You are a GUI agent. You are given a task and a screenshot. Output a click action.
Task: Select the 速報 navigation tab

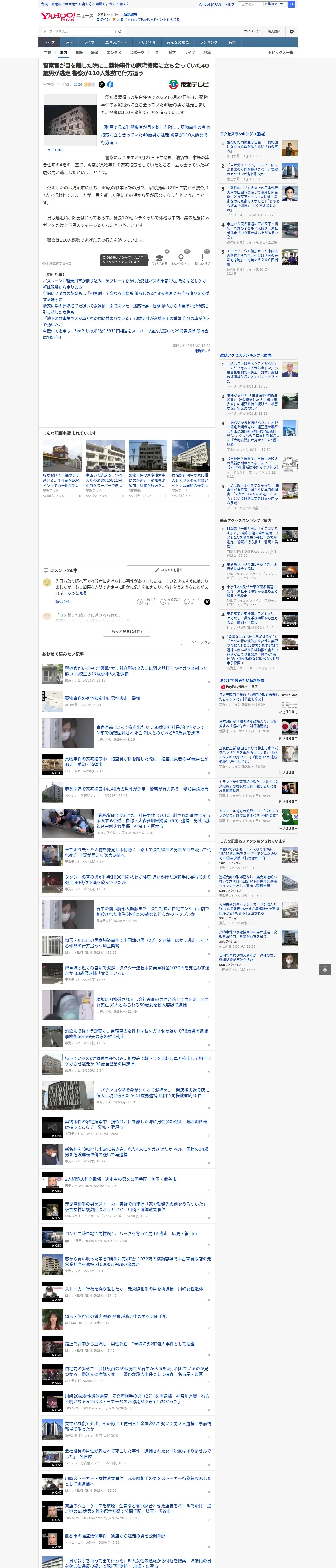(x=69, y=42)
